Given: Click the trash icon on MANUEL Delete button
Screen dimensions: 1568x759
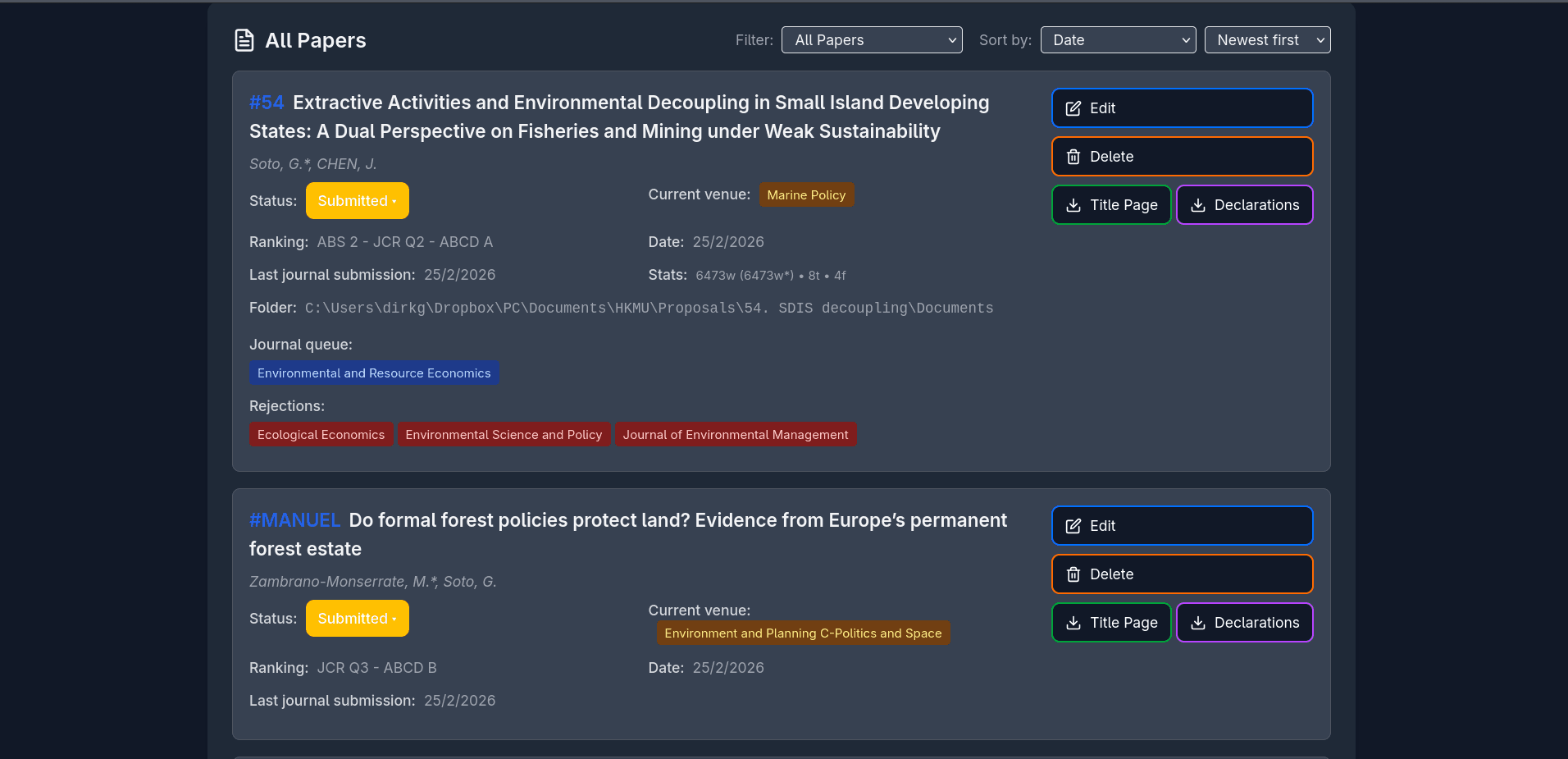Looking at the screenshot, I should (x=1073, y=574).
